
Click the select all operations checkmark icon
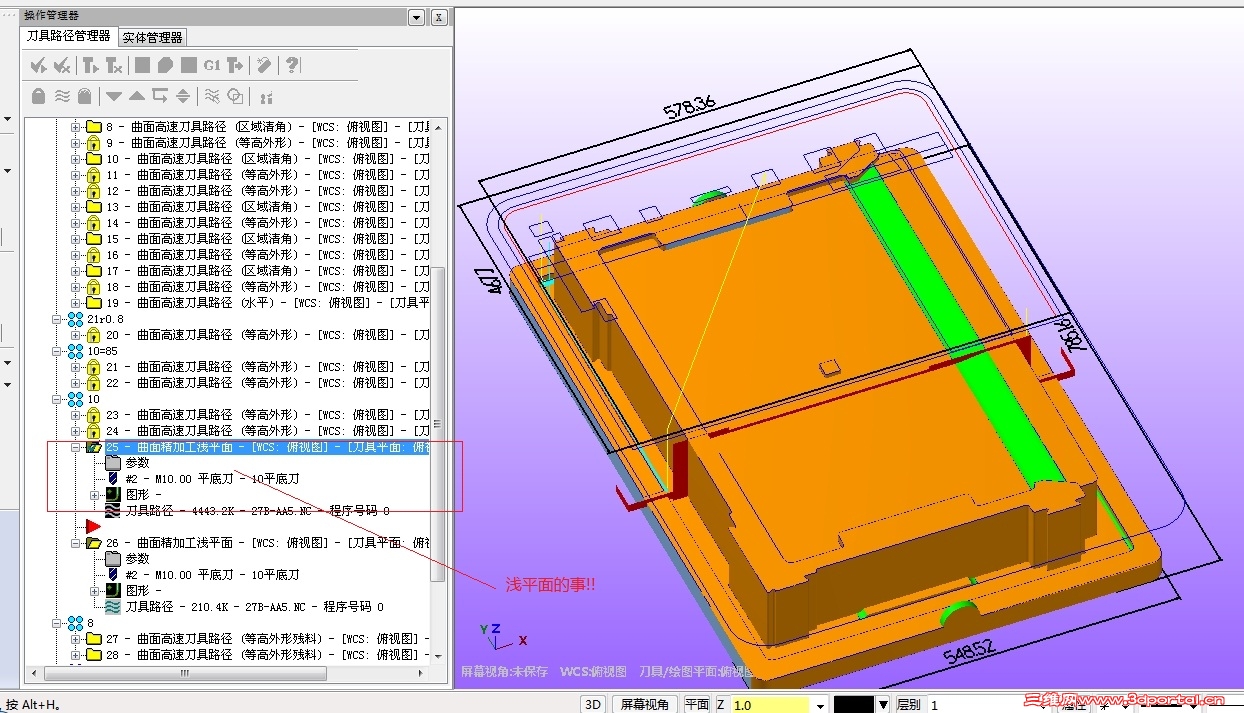[x=38, y=66]
